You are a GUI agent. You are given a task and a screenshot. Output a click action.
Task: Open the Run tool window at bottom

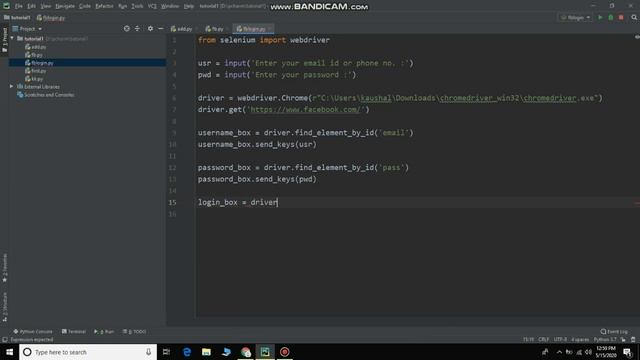pos(104,331)
